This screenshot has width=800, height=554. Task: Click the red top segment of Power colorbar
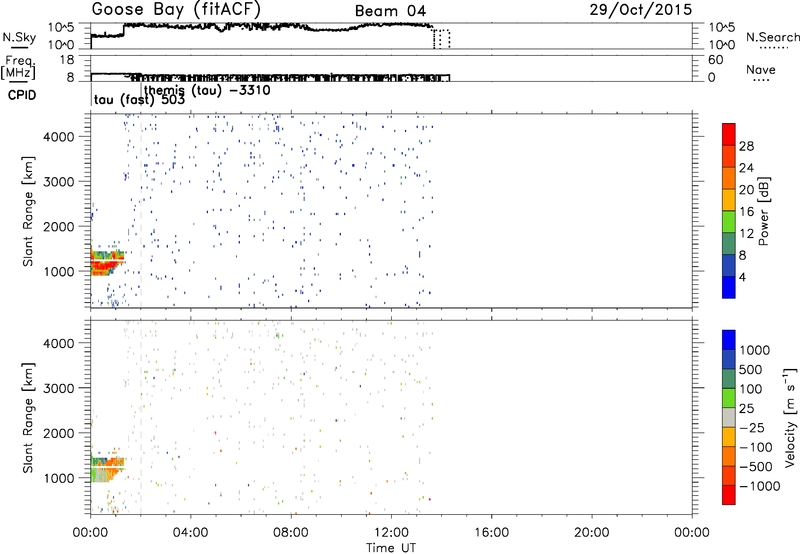[x=729, y=134]
